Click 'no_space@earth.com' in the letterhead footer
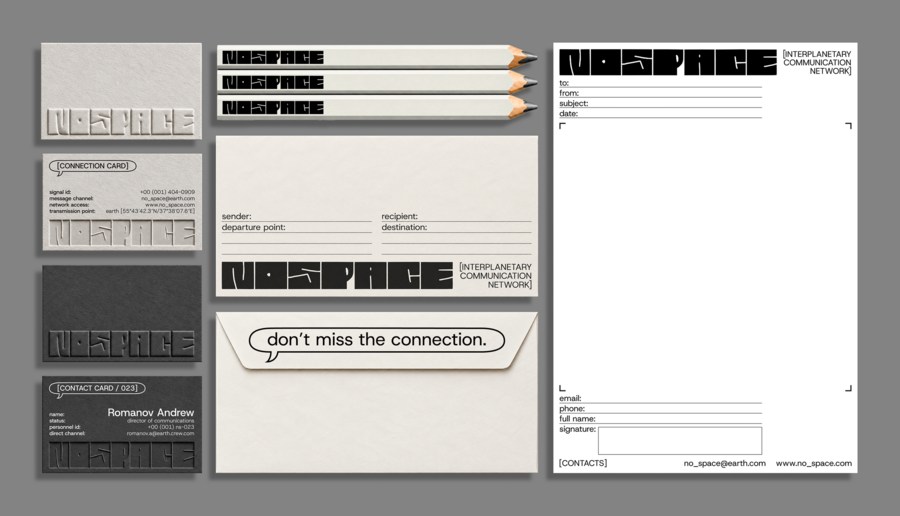This screenshot has height=516, width=900. (x=724, y=463)
